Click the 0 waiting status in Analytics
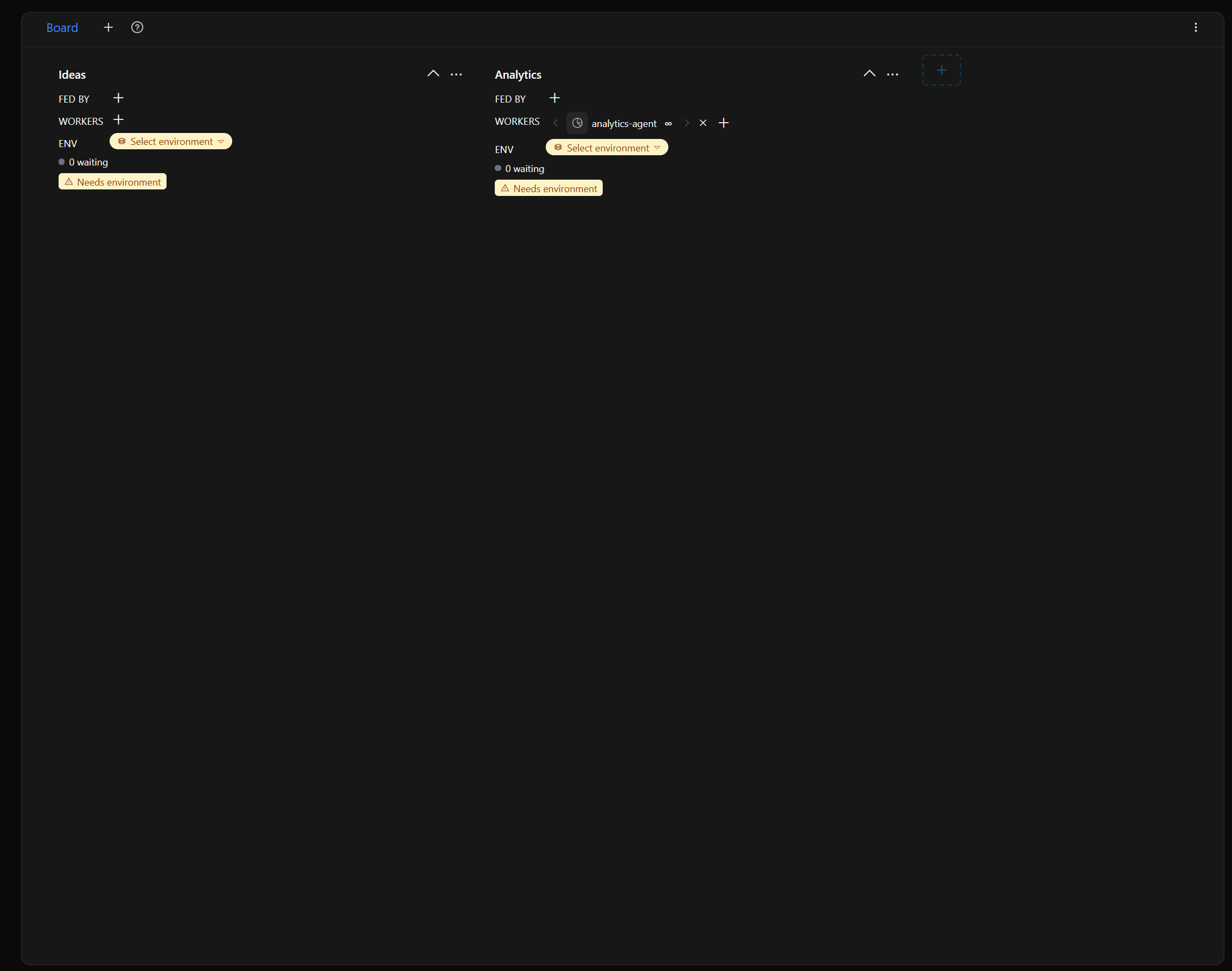The width and height of the screenshot is (1232, 971). (x=520, y=169)
